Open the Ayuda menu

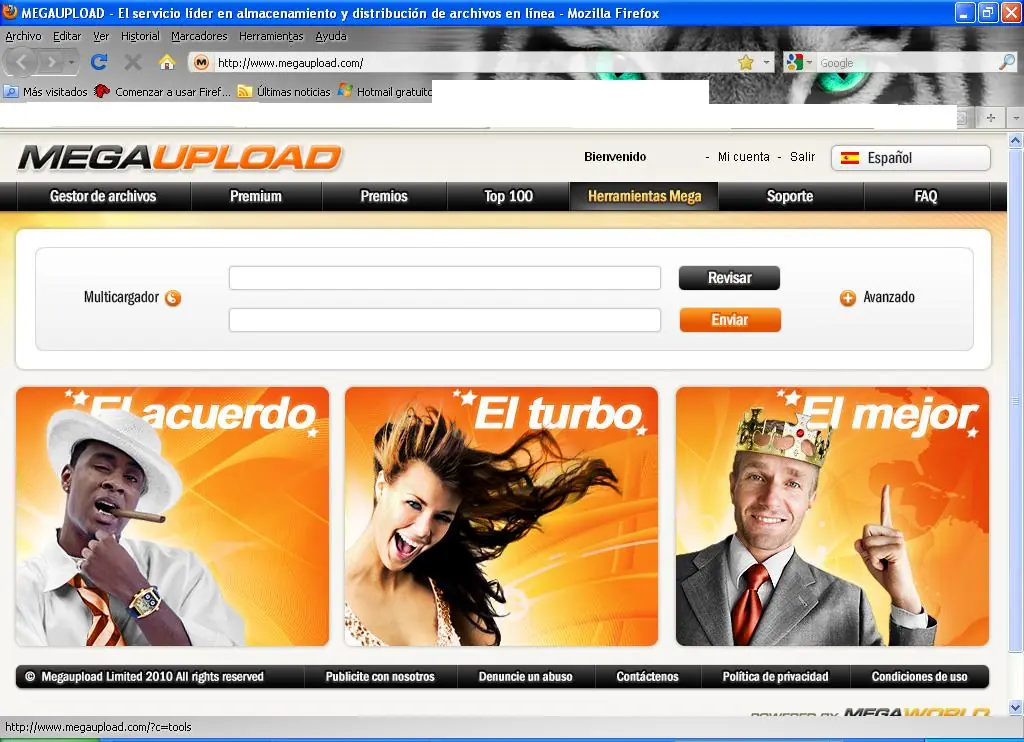click(x=330, y=36)
